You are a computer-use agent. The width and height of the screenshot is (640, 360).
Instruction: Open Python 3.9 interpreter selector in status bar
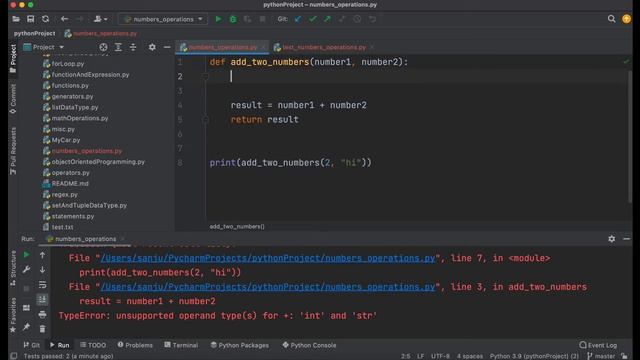pyautogui.click(x=534, y=356)
